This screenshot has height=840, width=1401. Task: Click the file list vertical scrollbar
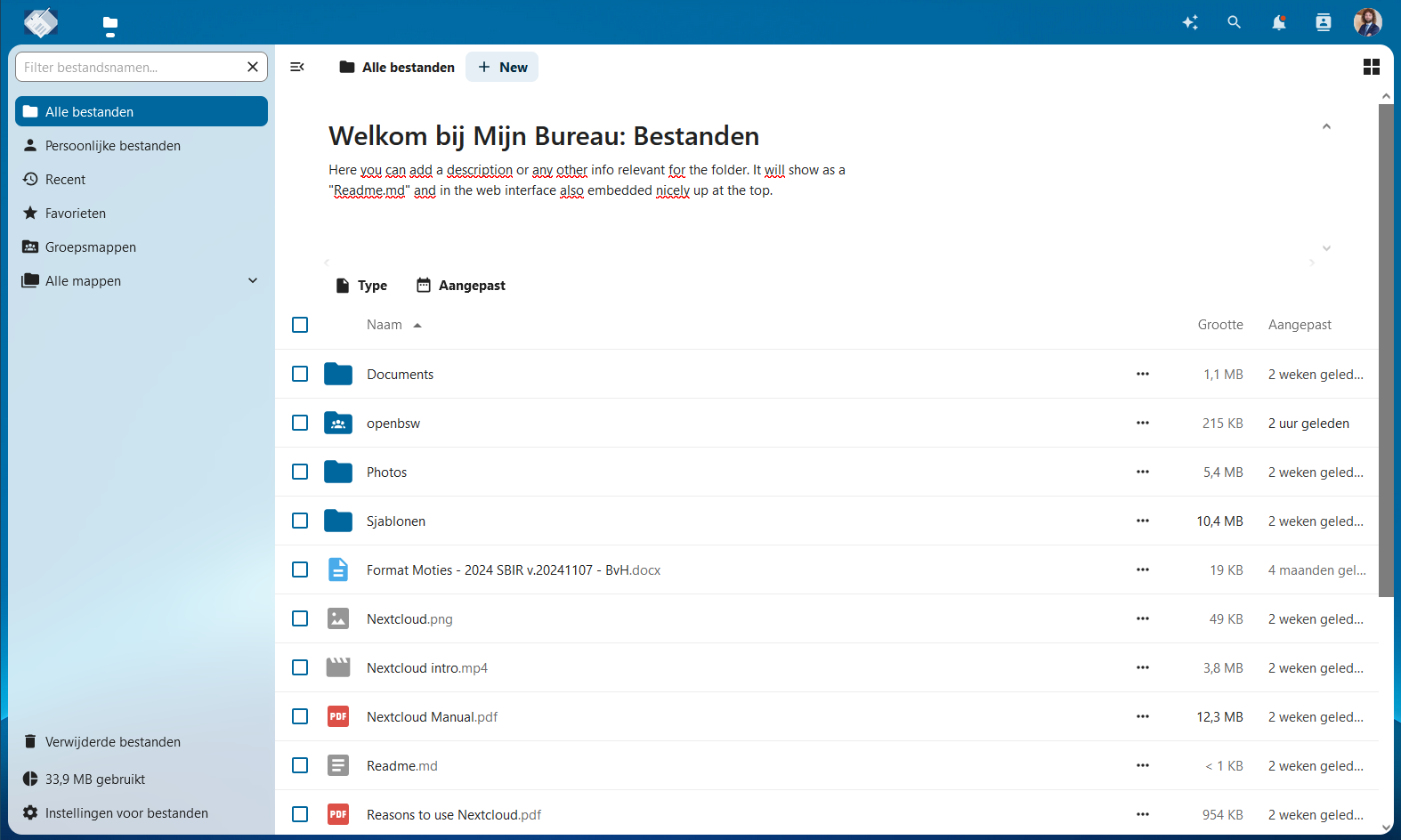(1386, 350)
